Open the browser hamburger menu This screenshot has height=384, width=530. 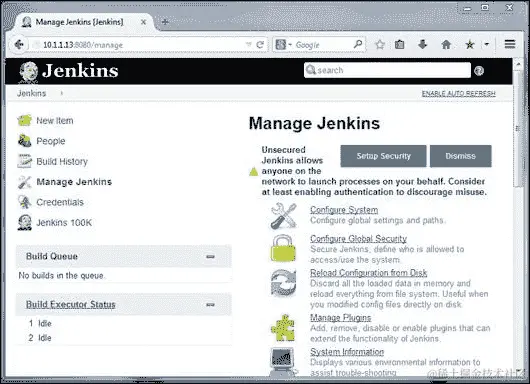tap(510, 44)
